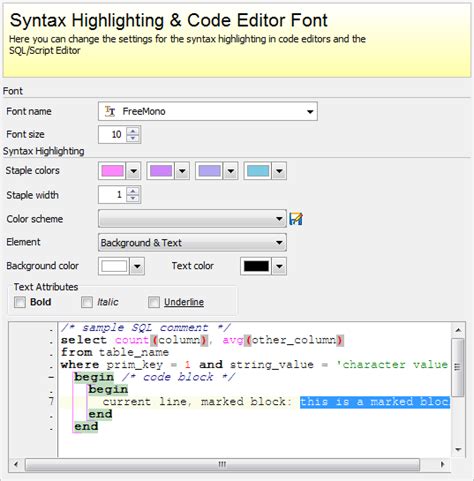Open the Background color dropdown arrow
The image size is (474, 481).
pos(137,266)
